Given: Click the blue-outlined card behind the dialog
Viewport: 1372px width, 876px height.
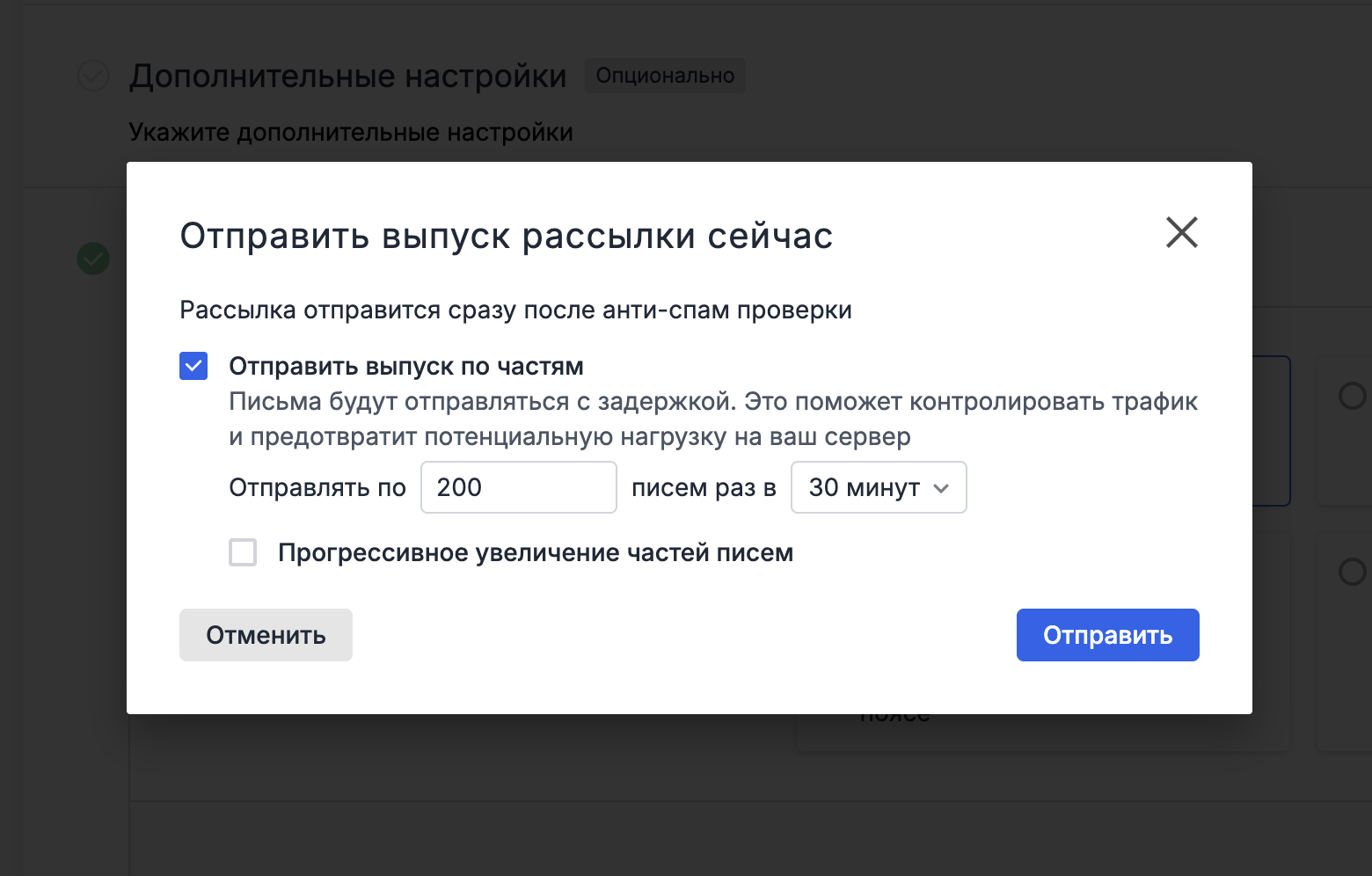Looking at the screenshot, I should pos(1272,431).
